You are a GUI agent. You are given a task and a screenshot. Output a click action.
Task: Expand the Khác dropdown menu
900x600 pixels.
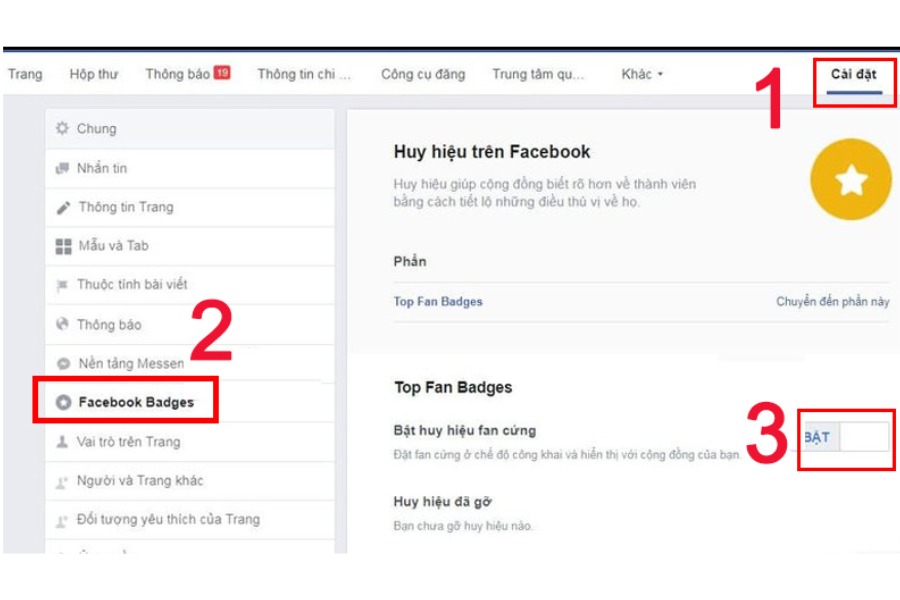tap(642, 74)
